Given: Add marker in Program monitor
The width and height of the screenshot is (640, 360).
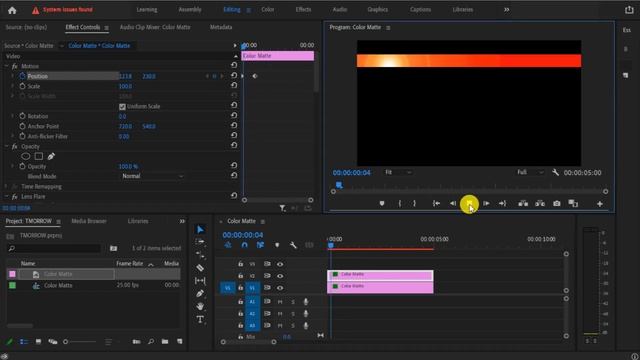Looking at the screenshot, I should [x=382, y=203].
